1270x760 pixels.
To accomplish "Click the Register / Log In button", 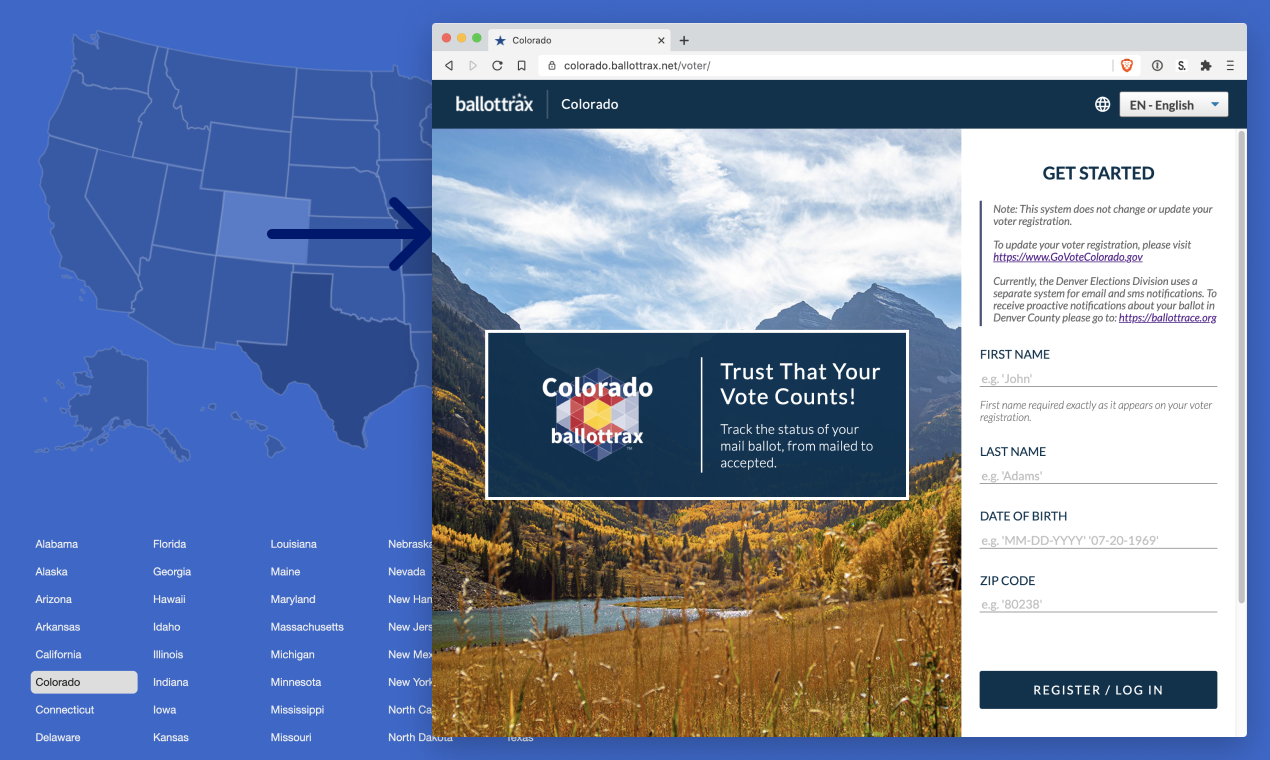I will (1098, 690).
